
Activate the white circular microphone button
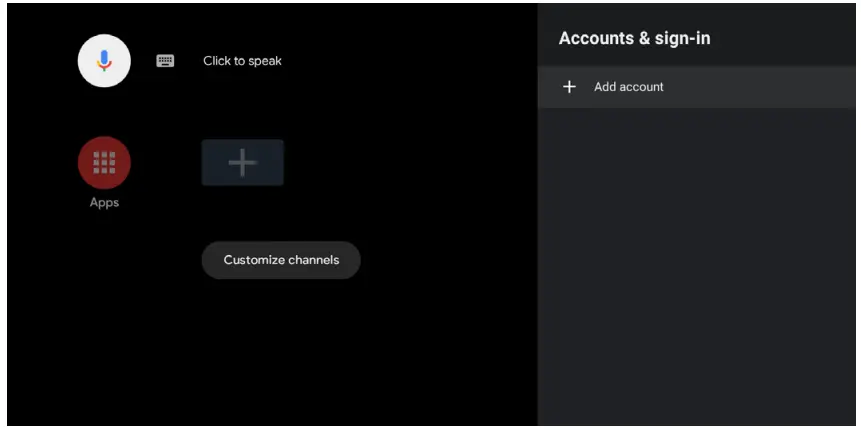(x=104, y=60)
